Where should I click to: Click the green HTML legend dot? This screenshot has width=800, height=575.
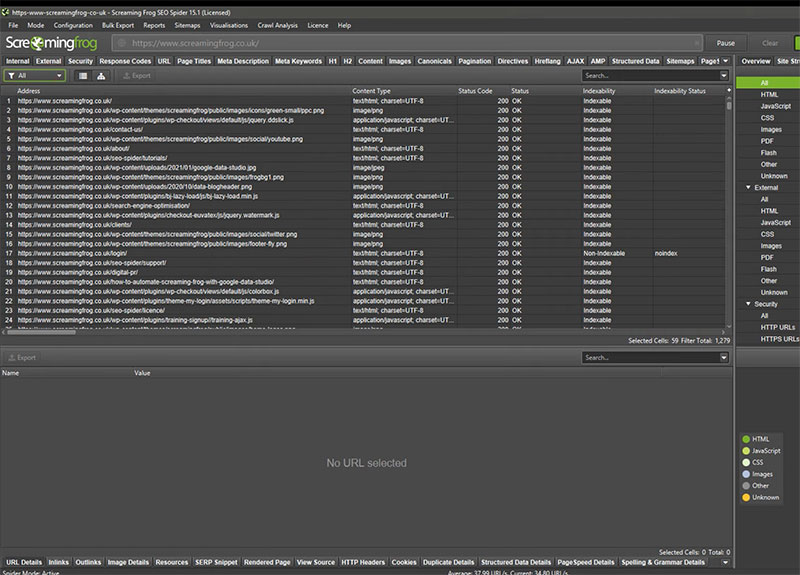(x=746, y=439)
